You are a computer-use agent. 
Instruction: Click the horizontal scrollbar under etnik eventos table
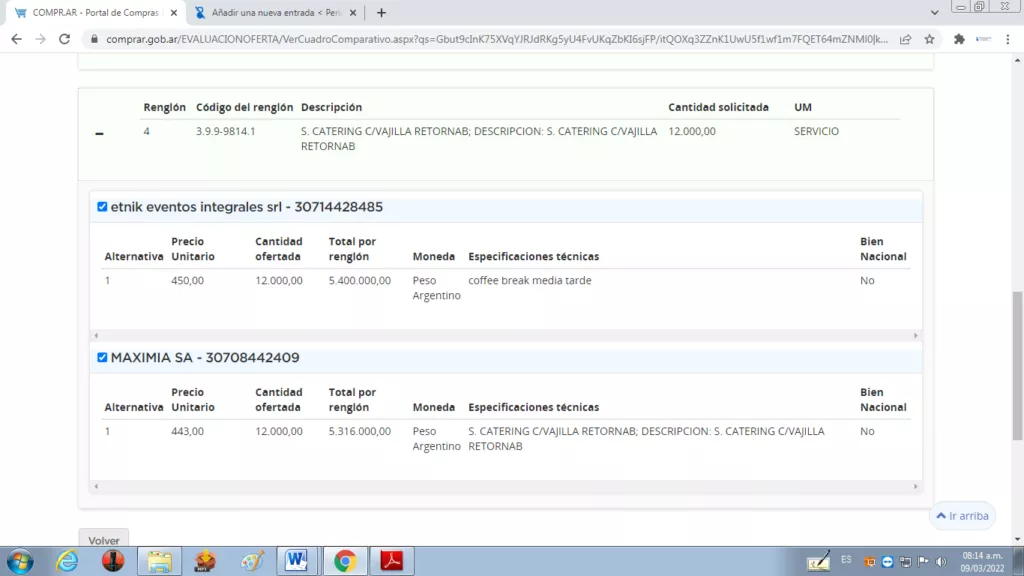click(504, 336)
